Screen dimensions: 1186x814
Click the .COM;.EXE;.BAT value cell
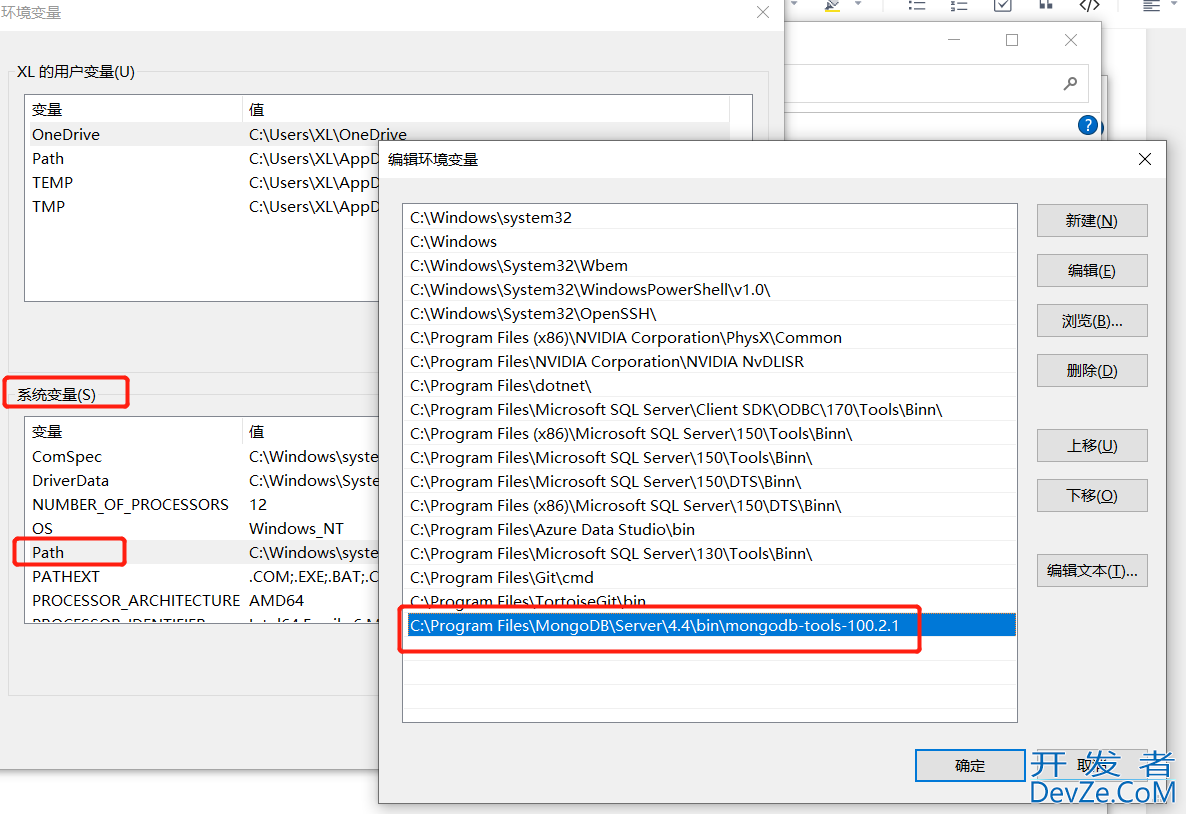(313, 576)
